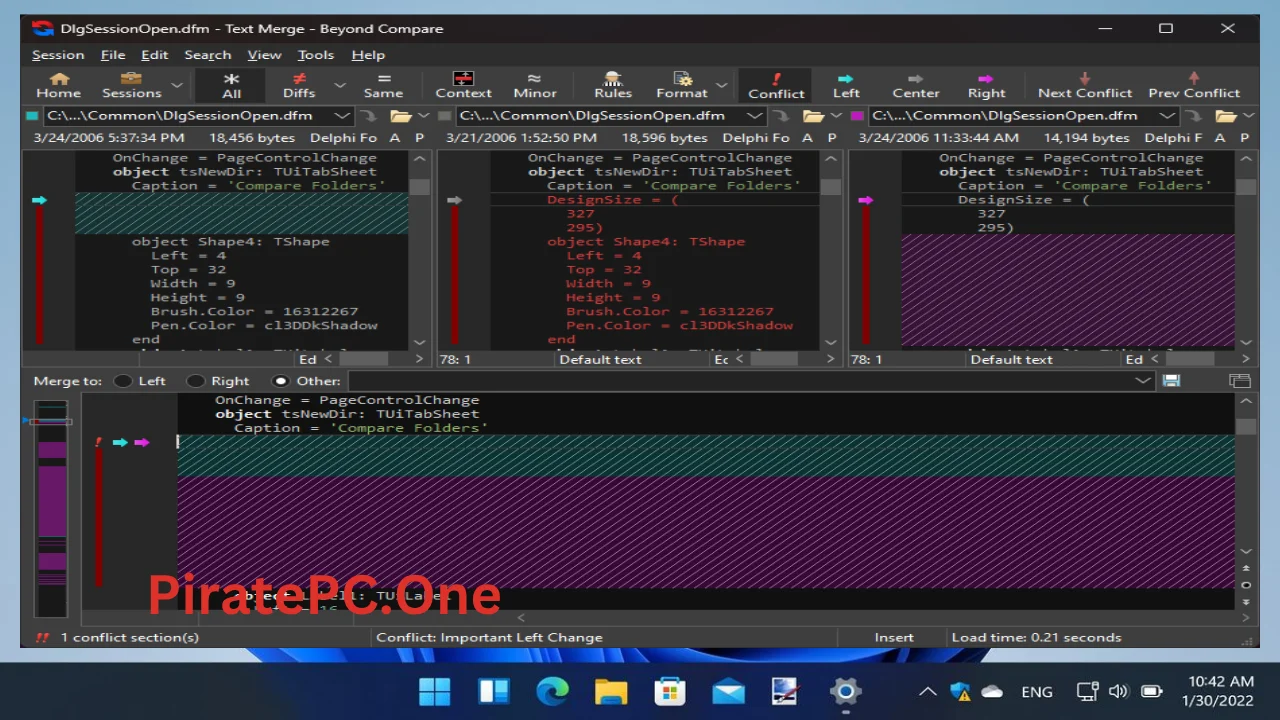Open the Session menu
Viewport: 1280px width, 720px height.
click(58, 55)
